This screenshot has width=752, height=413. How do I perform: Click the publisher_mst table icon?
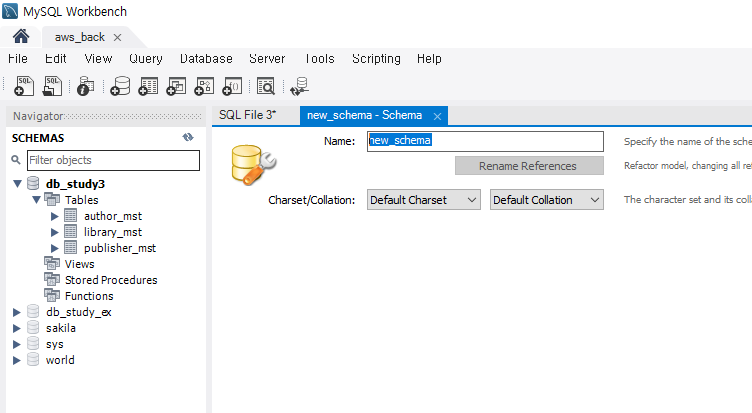(x=70, y=248)
